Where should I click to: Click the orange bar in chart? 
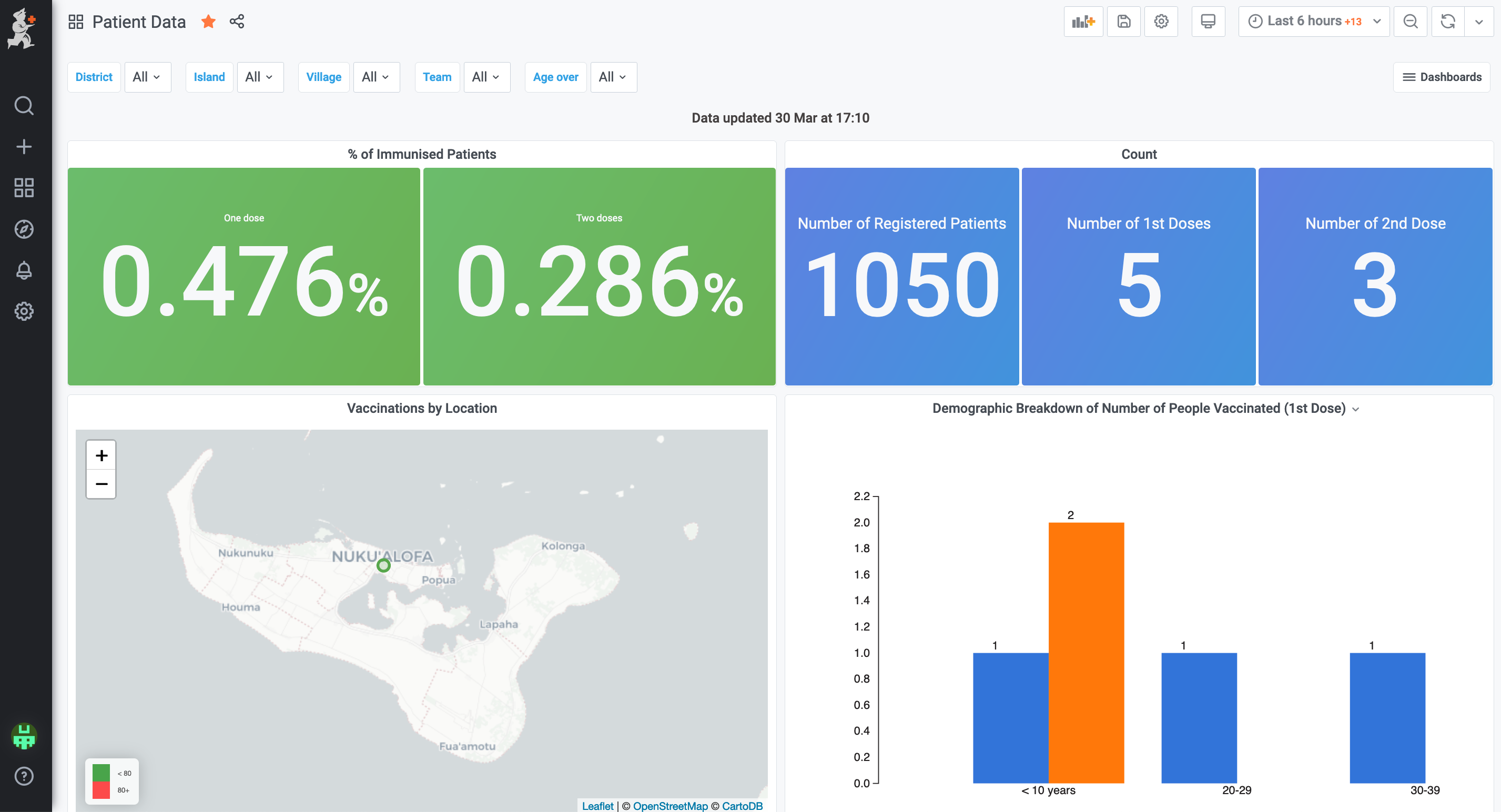coord(1086,653)
